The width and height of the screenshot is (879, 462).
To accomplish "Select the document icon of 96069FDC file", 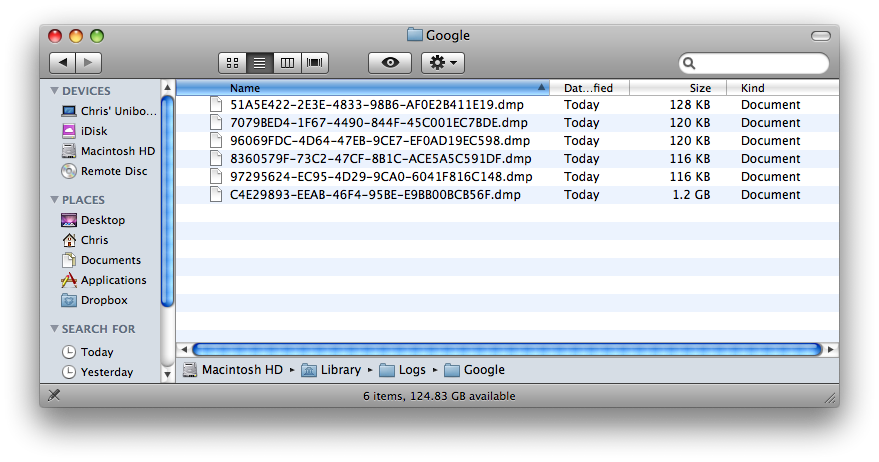I will 216,140.
